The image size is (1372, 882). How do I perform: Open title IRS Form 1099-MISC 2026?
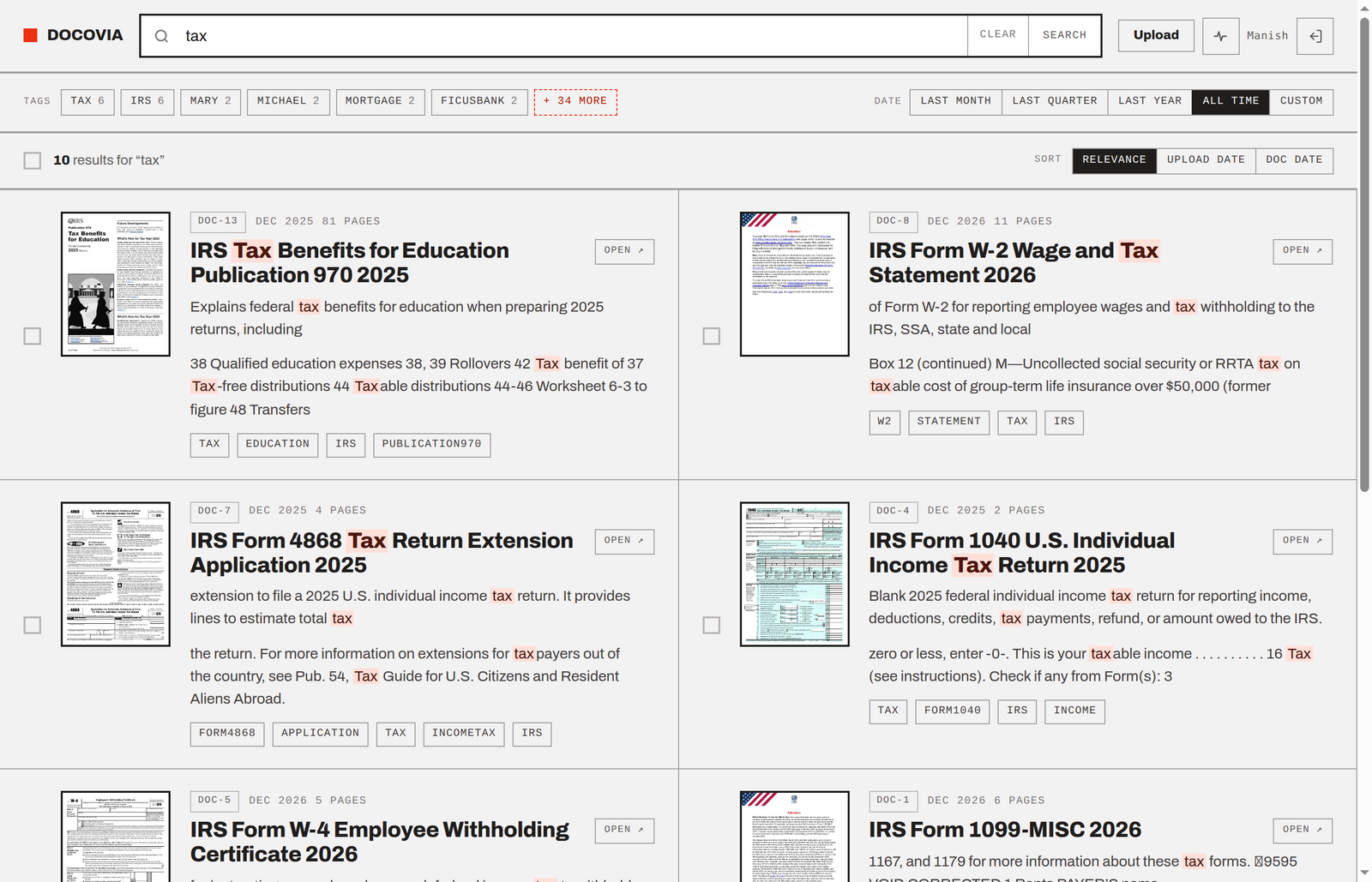pyautogui.click(x=1005, y=830)
